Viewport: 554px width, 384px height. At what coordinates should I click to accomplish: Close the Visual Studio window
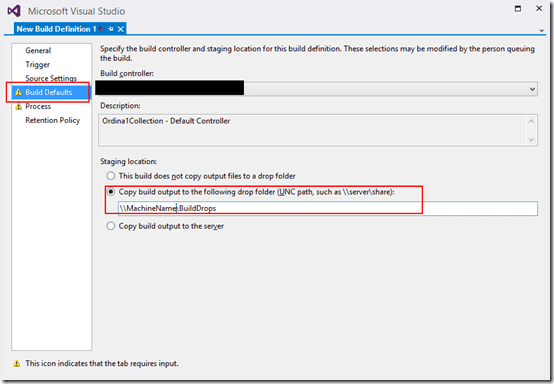point(539,8)
